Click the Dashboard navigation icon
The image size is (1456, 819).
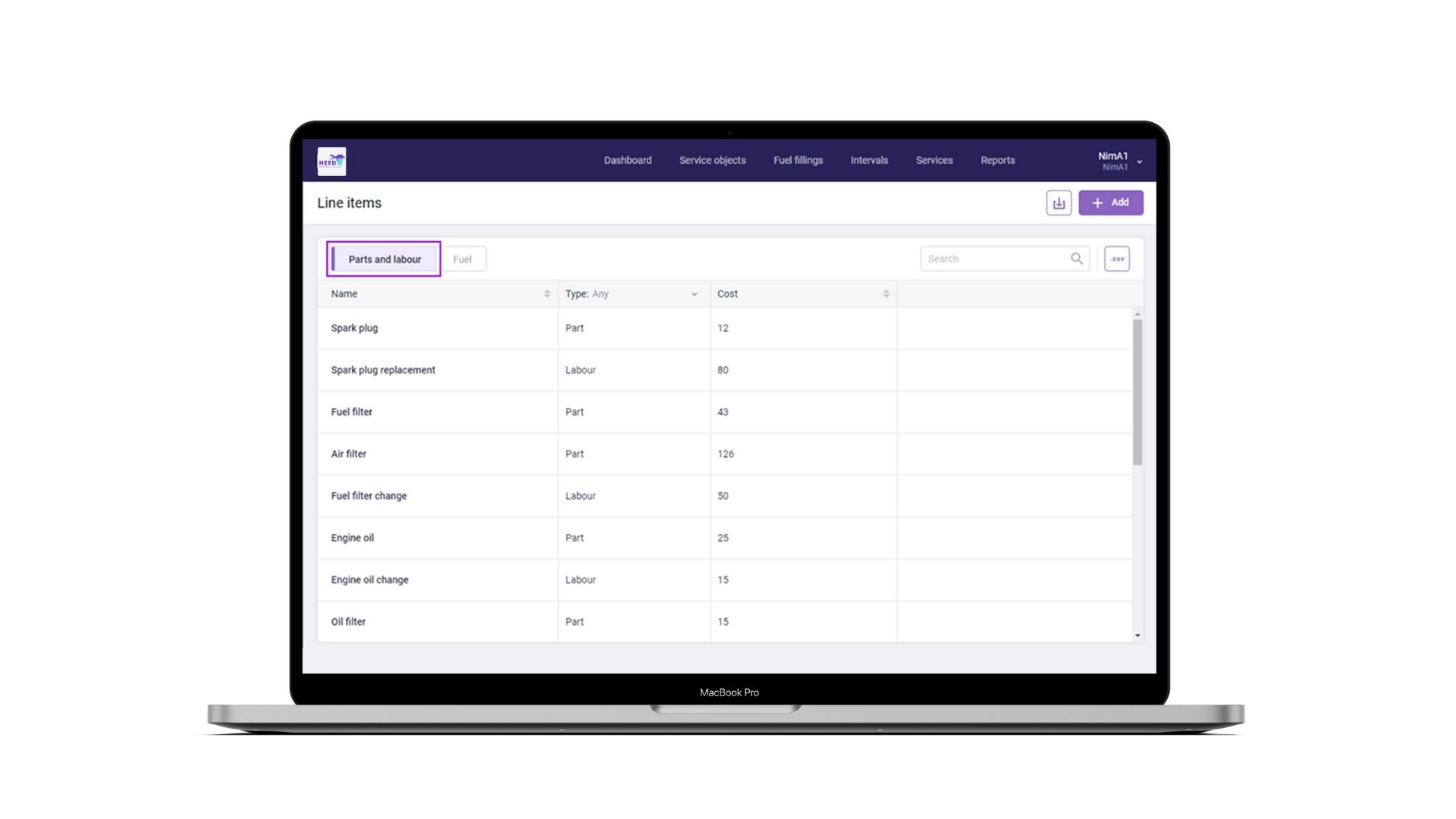coord(628,160)
